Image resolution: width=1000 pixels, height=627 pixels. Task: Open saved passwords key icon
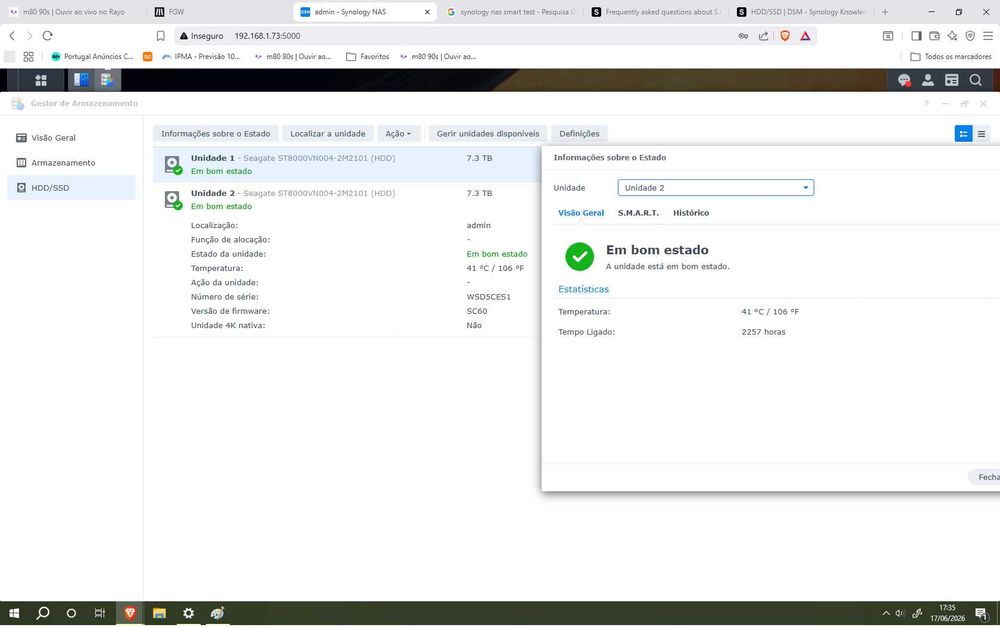click(743, 36)
